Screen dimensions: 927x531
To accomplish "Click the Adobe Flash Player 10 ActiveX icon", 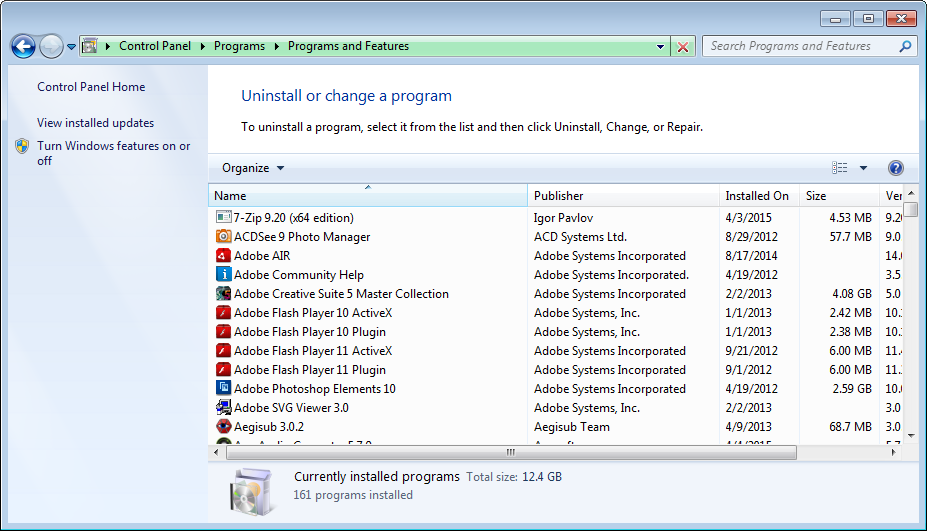I will click(223, 312).
